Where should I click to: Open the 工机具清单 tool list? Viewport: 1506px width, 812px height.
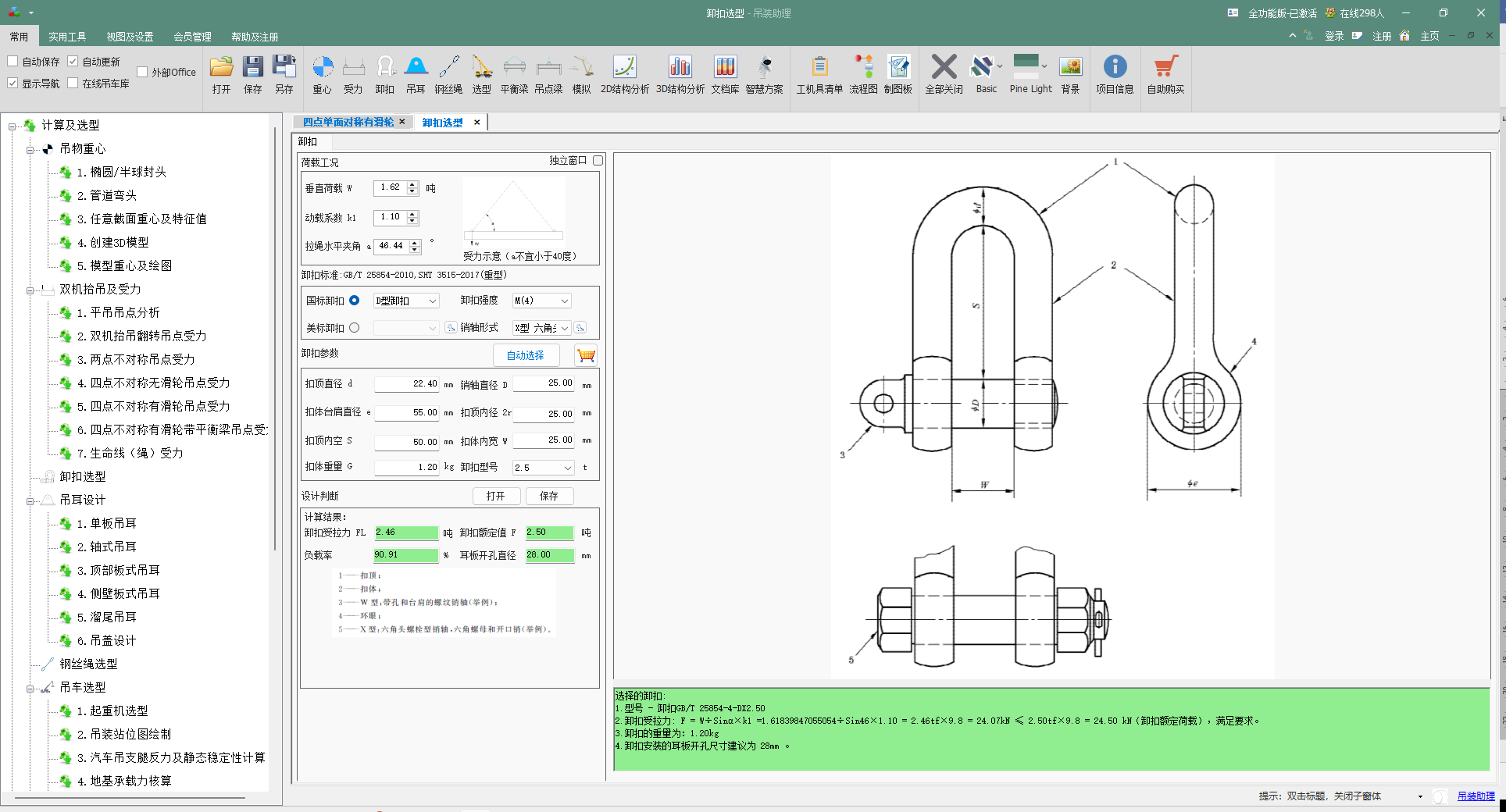[x=819, y=75]
